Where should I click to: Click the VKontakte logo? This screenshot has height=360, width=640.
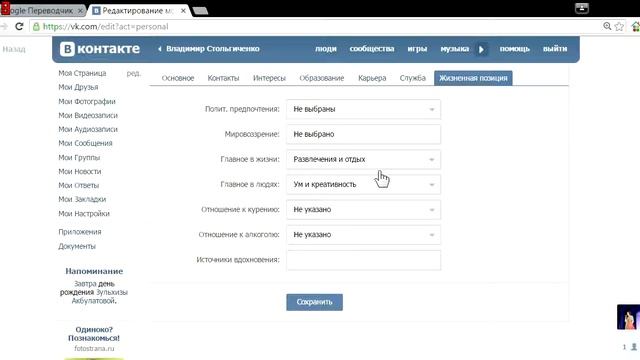pyautogui.click(x=100, y=49)
